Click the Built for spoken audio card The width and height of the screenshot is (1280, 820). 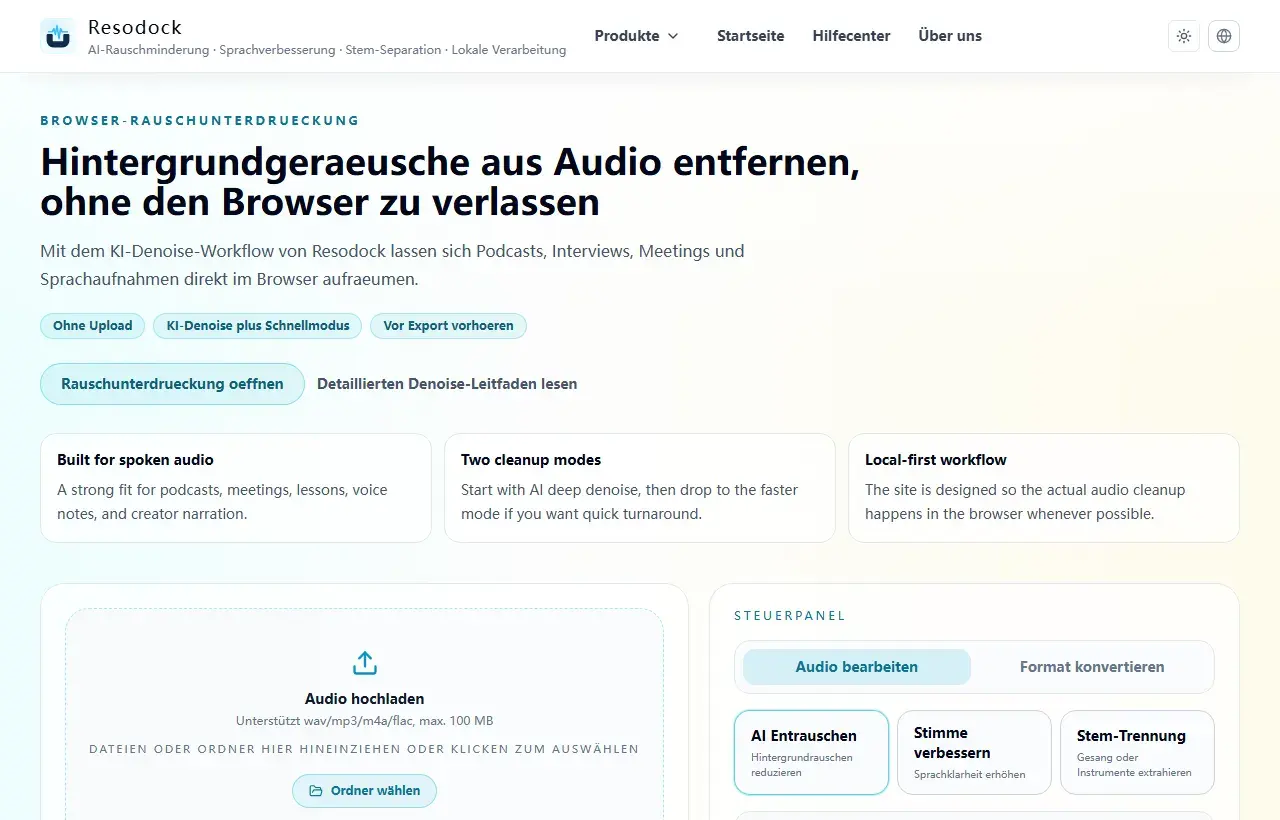(x=236, y=488)
